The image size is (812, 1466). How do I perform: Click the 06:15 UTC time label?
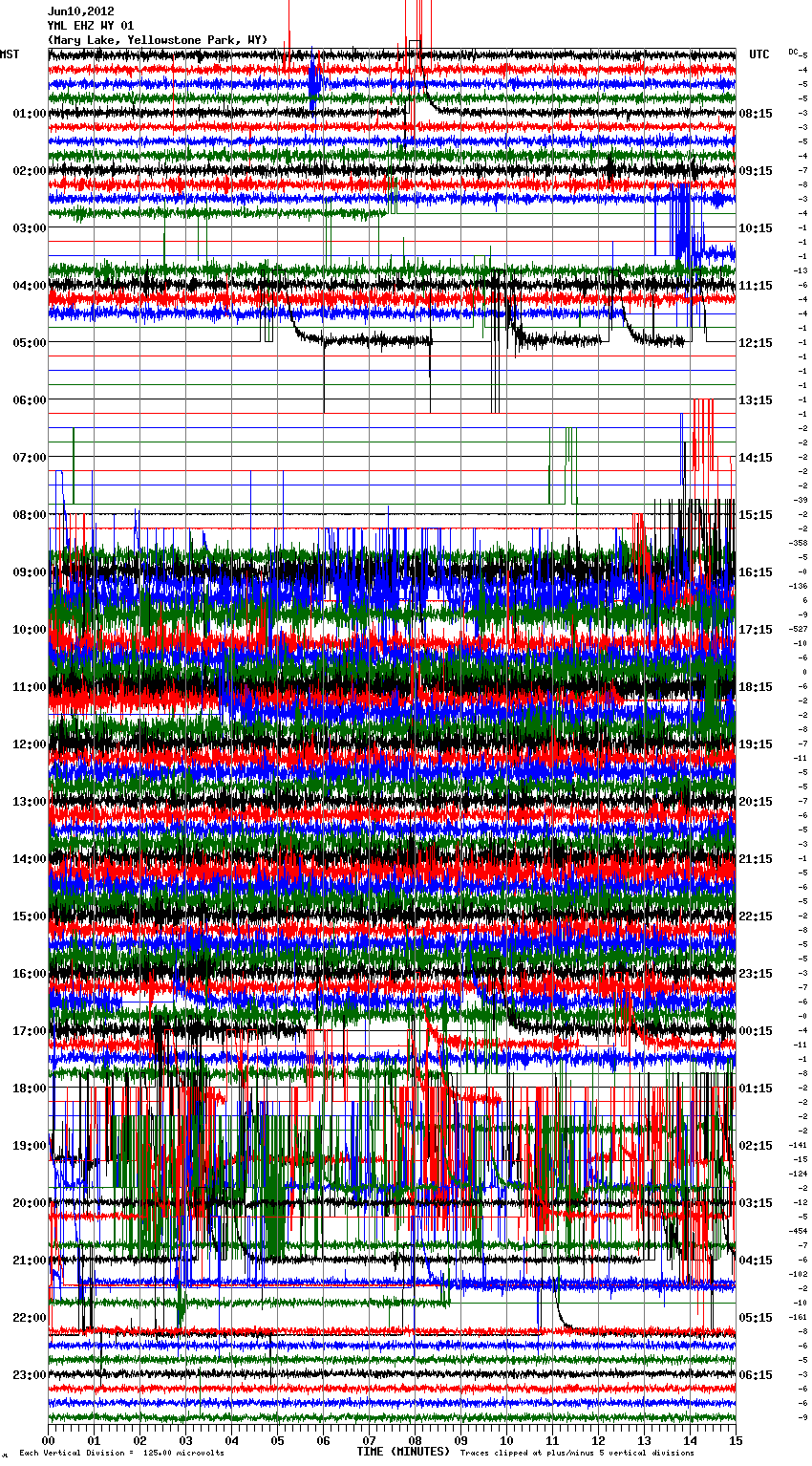pos(756,1375)
